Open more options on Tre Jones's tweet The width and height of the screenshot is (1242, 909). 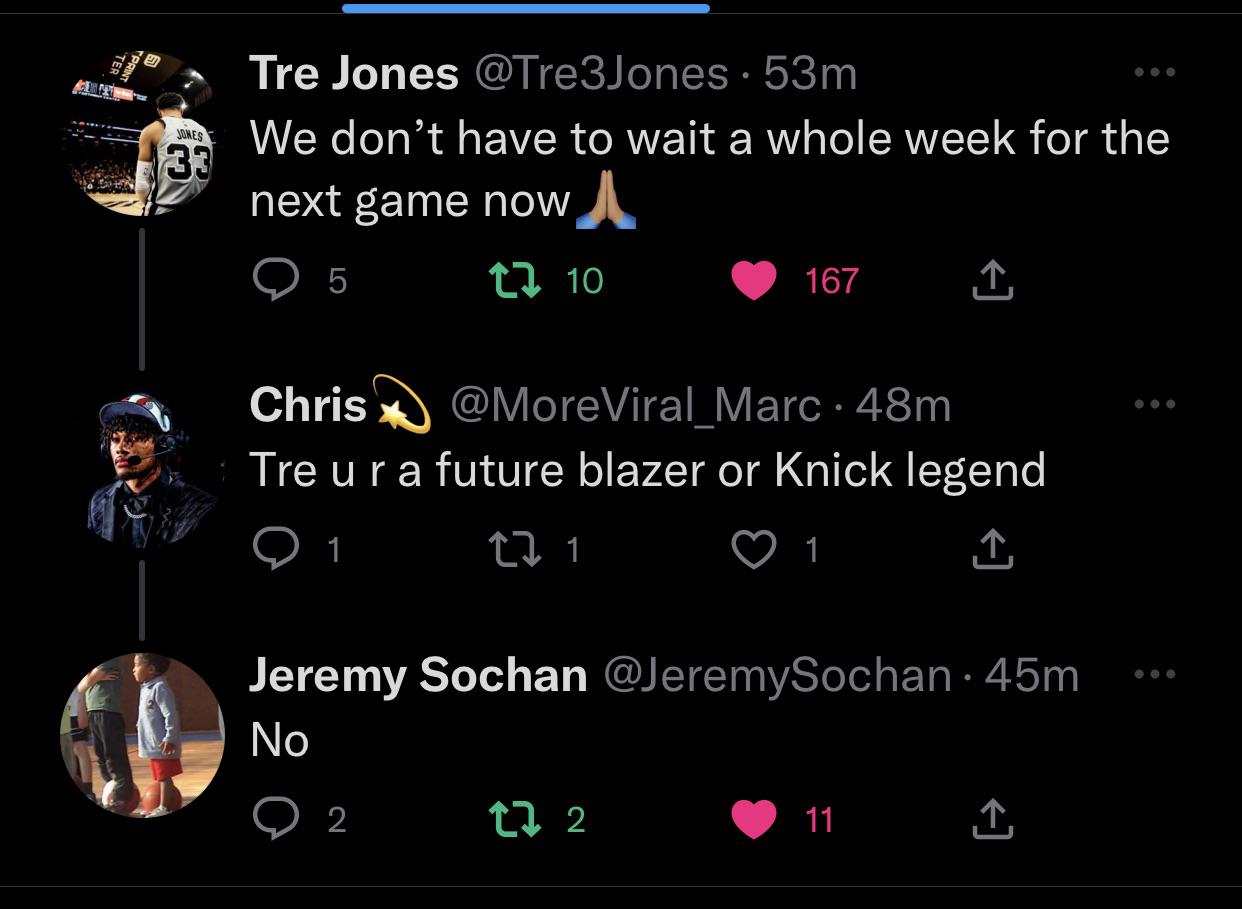pos(1155,72)
